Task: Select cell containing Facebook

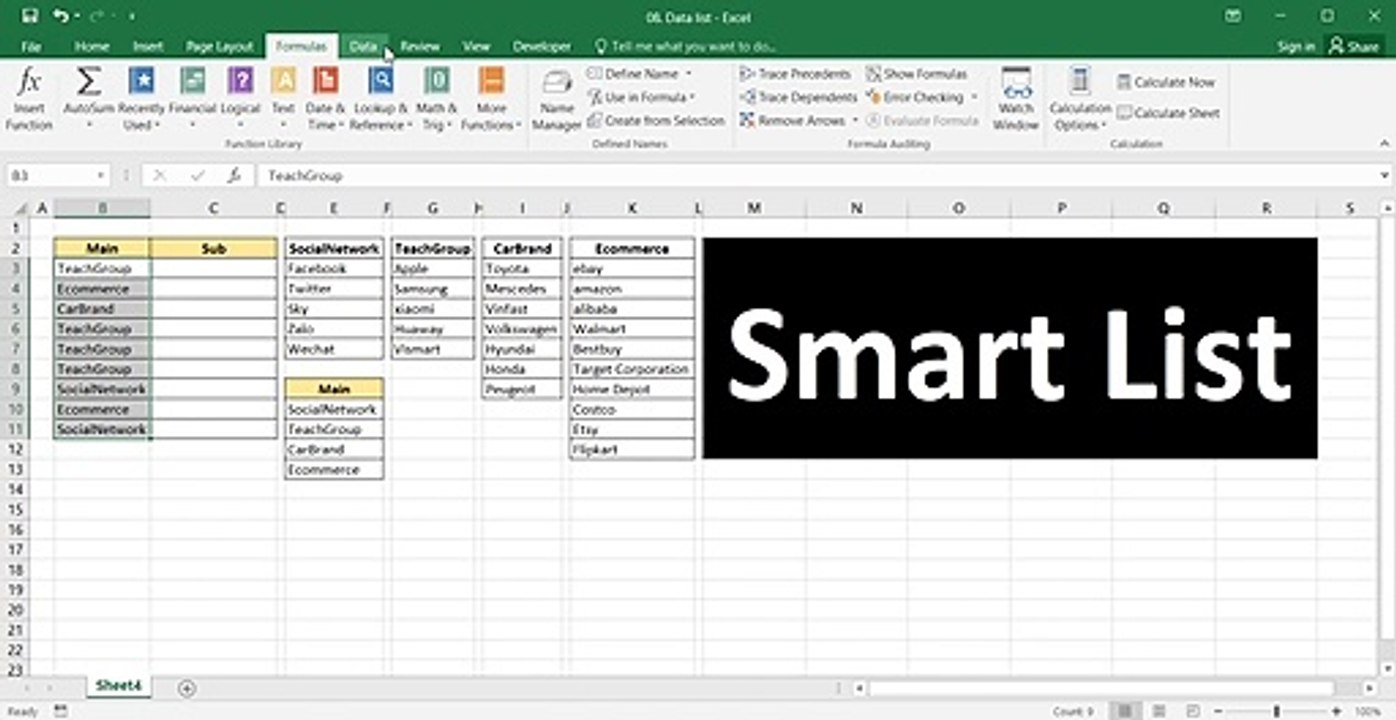Action: coord(334,268)
